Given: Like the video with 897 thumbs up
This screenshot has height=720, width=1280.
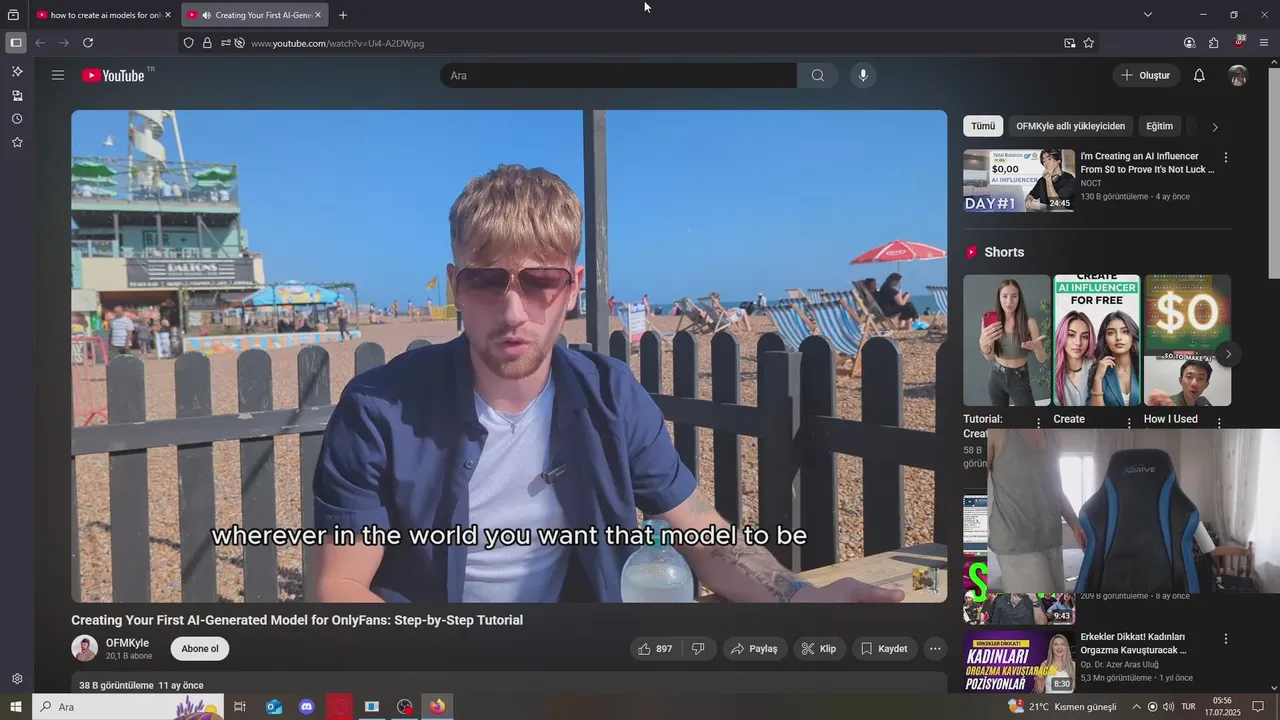Looking at the screenshot, I should pyautogui.click(x=655, y=649).
